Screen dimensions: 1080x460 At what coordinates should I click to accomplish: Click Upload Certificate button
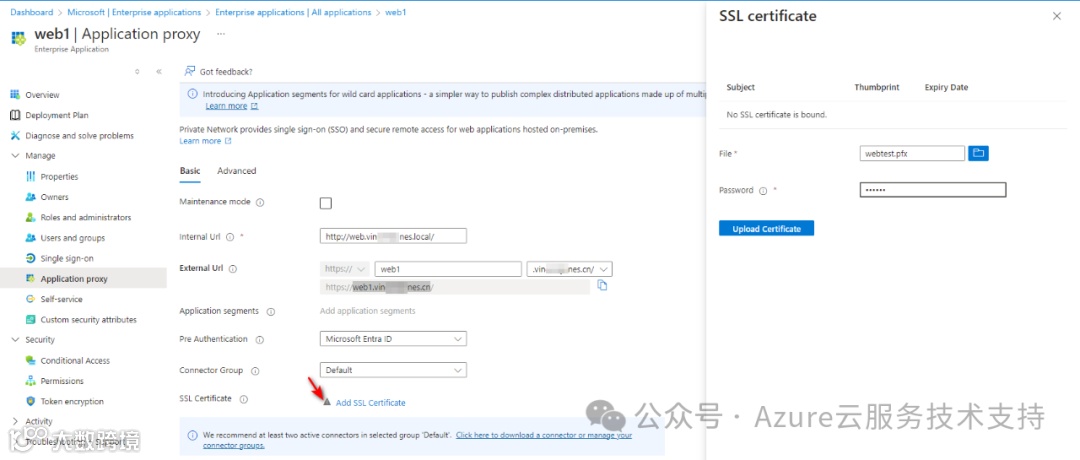tap(767, 229)
